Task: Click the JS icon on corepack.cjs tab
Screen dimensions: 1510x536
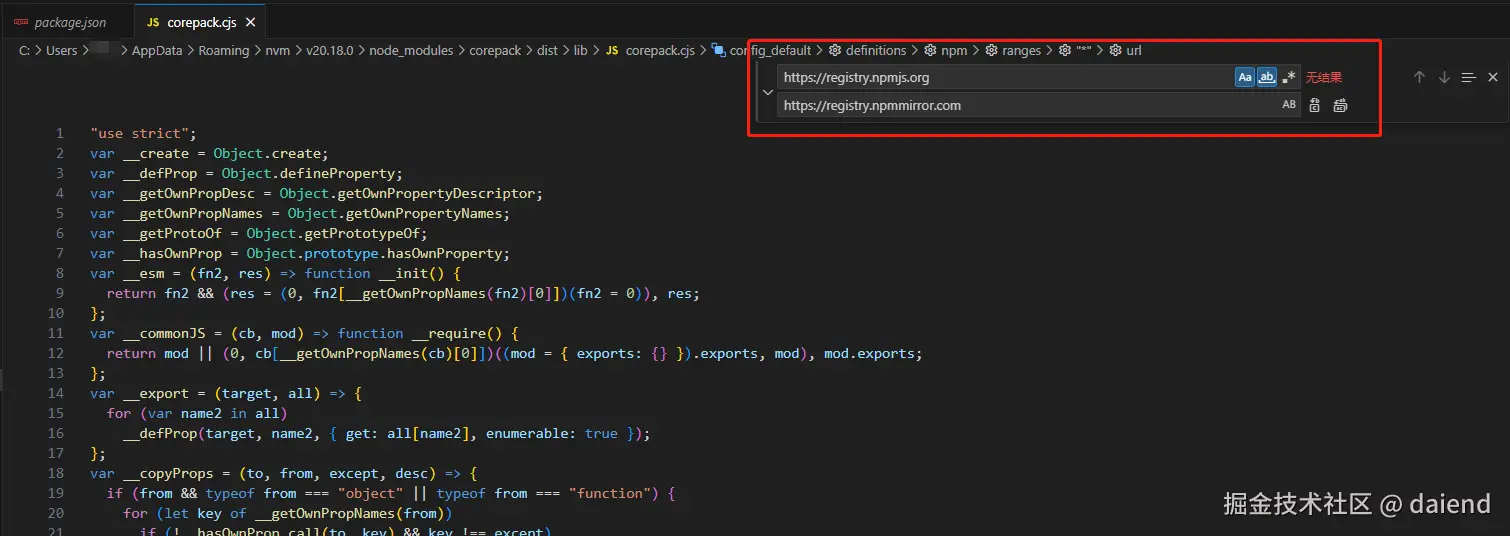Action: coord(153,22)
